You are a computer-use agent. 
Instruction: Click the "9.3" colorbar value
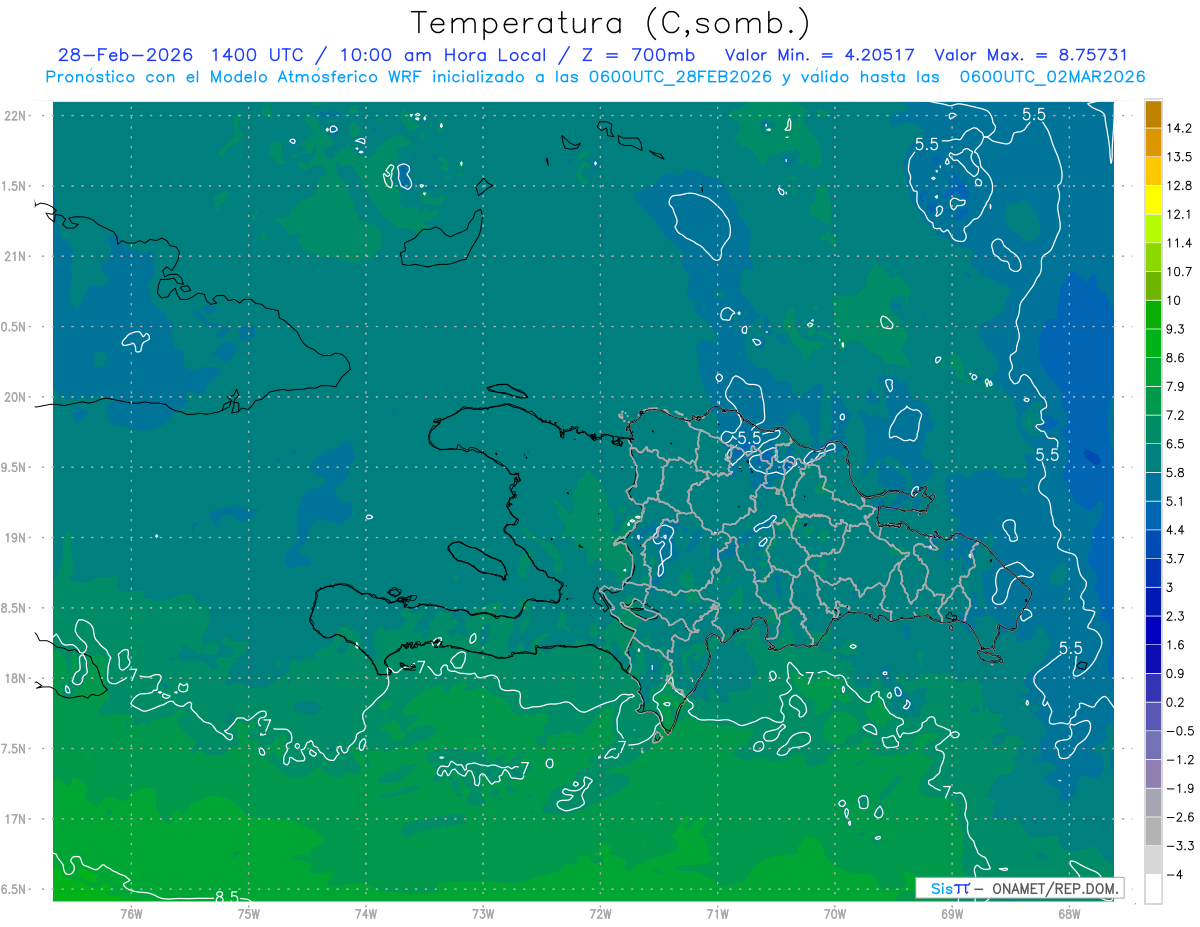[1176, 329]
